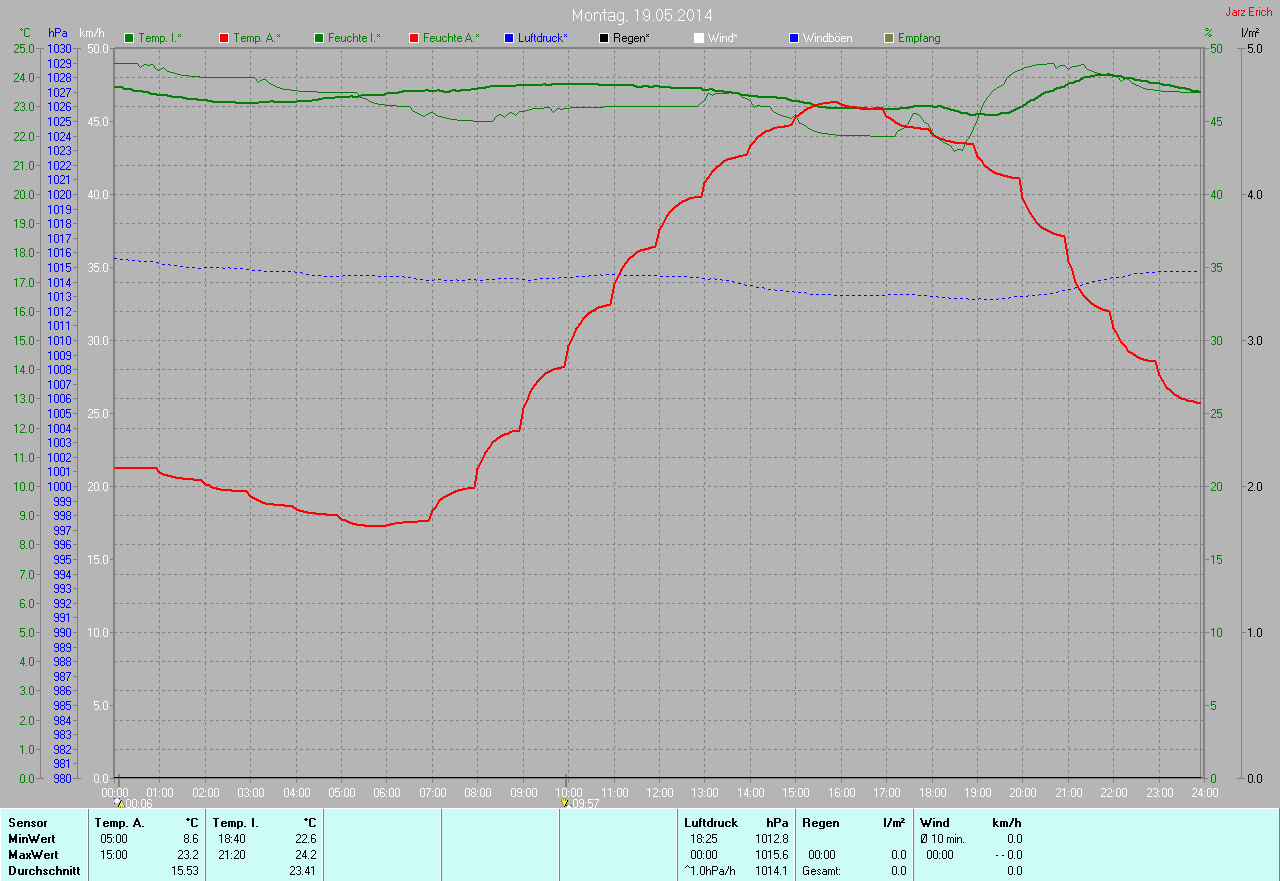Click the blue Luftdruck* legend swatch
The width and height of the screenshot is (1280, 881).
pyautogui.click(x=509, y=38)
